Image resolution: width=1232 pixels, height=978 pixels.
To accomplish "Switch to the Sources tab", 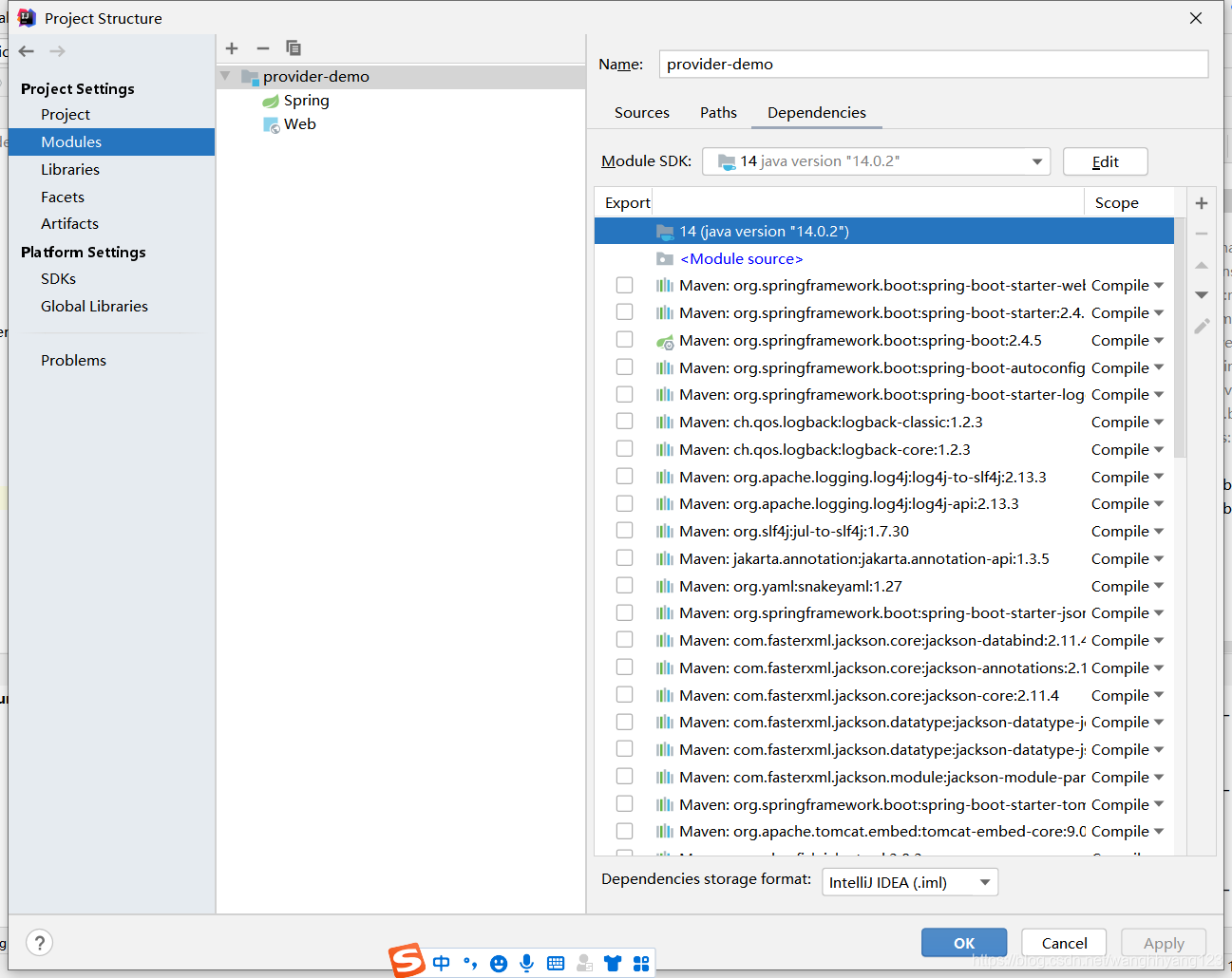I will 642,112.
